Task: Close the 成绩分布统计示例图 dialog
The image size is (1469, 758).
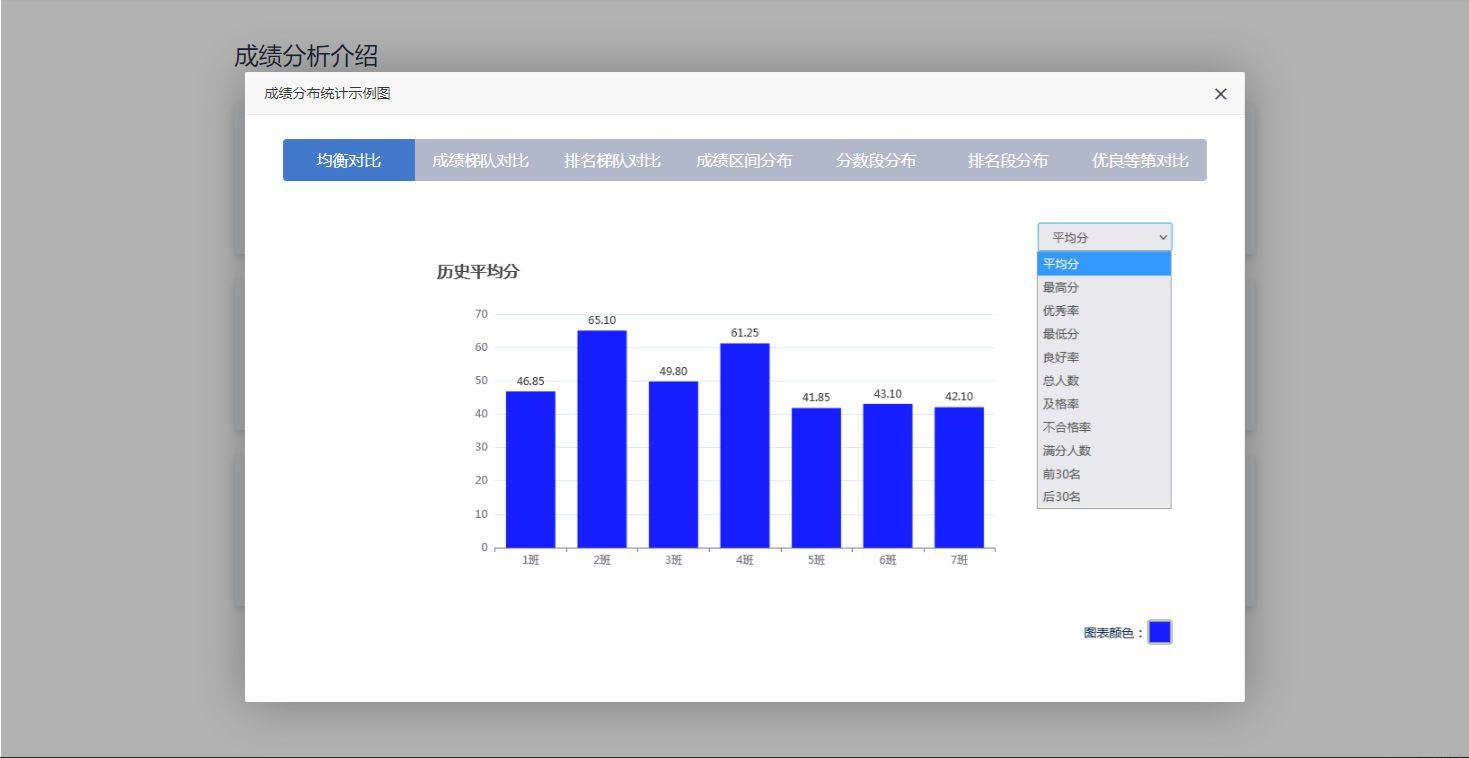Action: coord(1220,94)
